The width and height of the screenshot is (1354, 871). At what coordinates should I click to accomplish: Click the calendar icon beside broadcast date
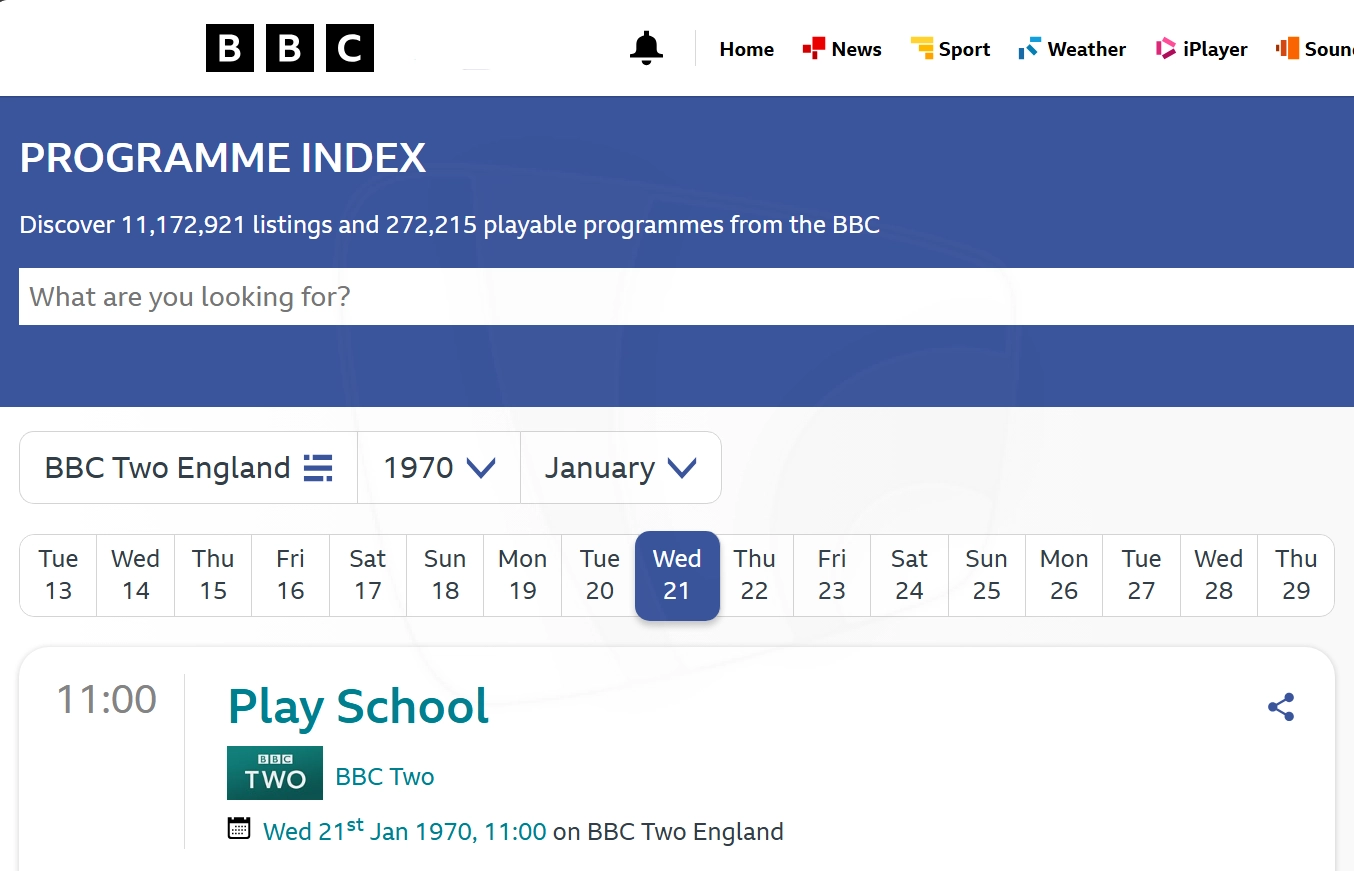(239, 828)
